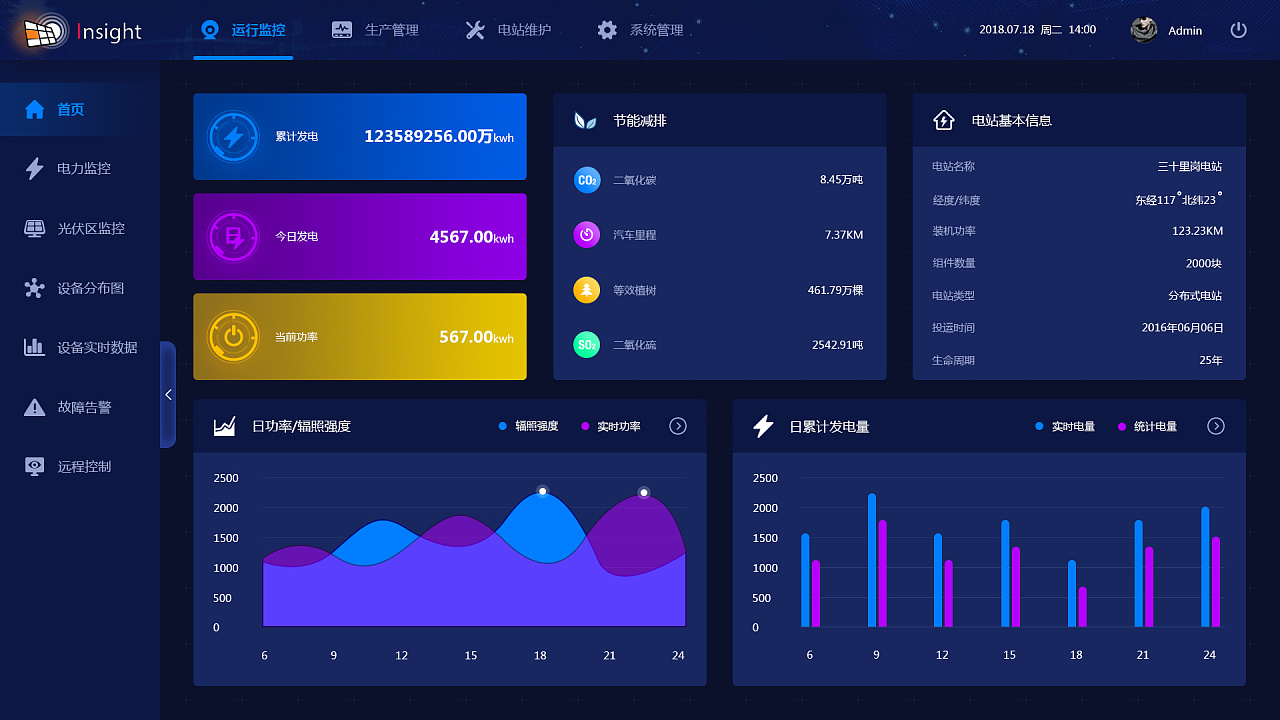Expand 日累计发电量 chart arrow button
This screenshot has height=720, width=1280.
click(x=1216, y=426)
